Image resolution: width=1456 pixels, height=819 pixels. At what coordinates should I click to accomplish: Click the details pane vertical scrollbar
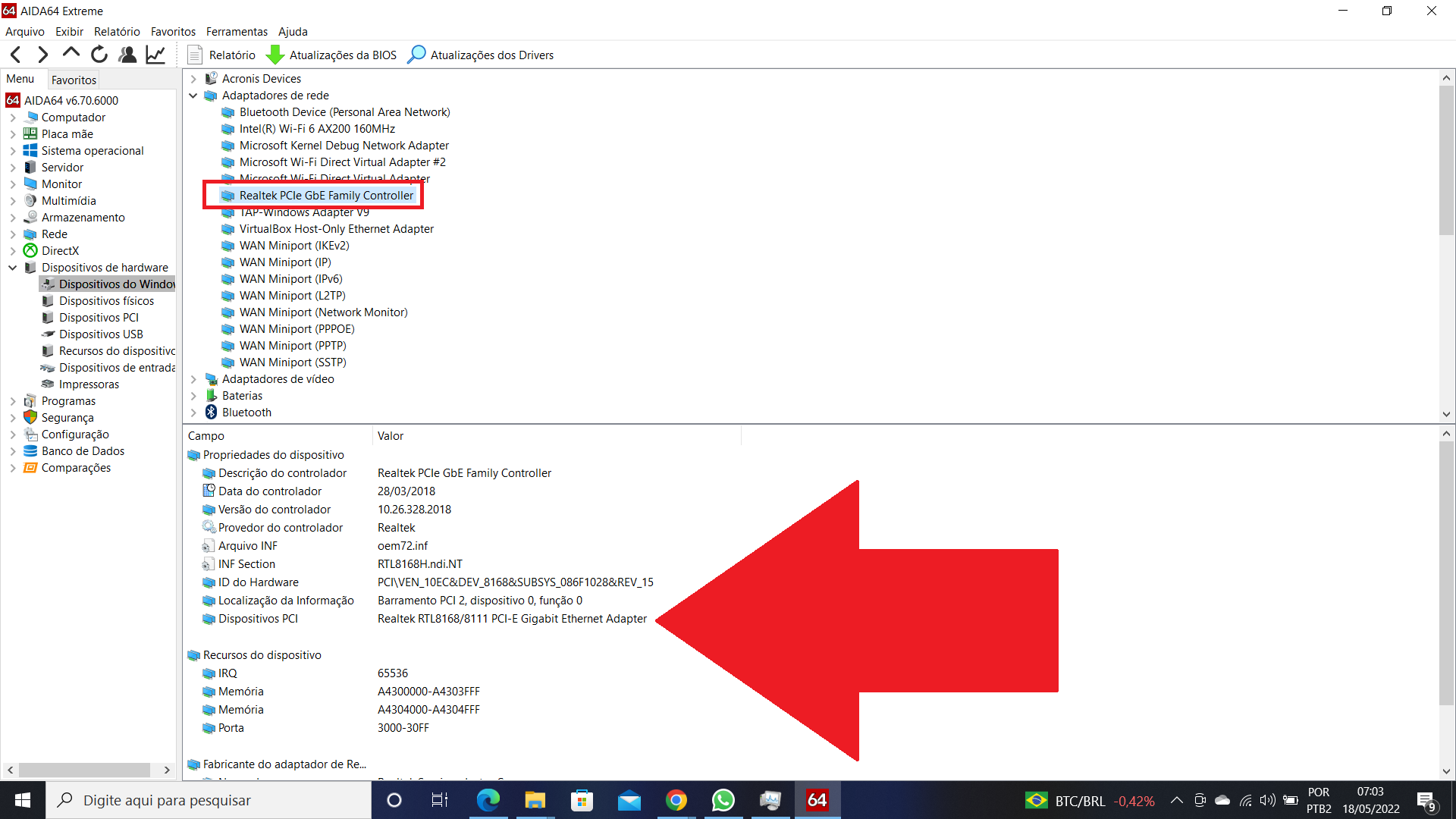[x=1446, y=573]
